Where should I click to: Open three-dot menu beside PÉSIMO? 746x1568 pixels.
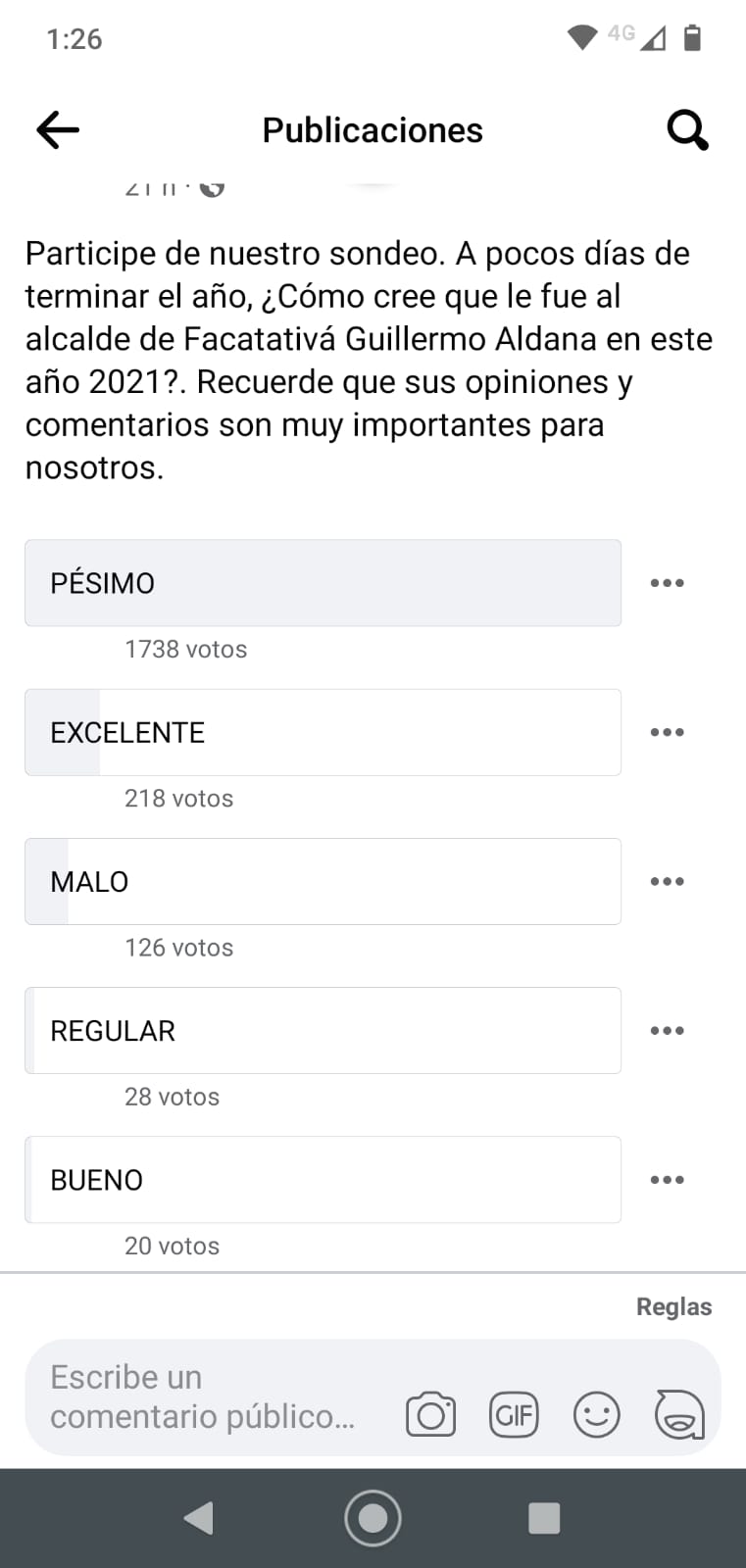point(667,583)
